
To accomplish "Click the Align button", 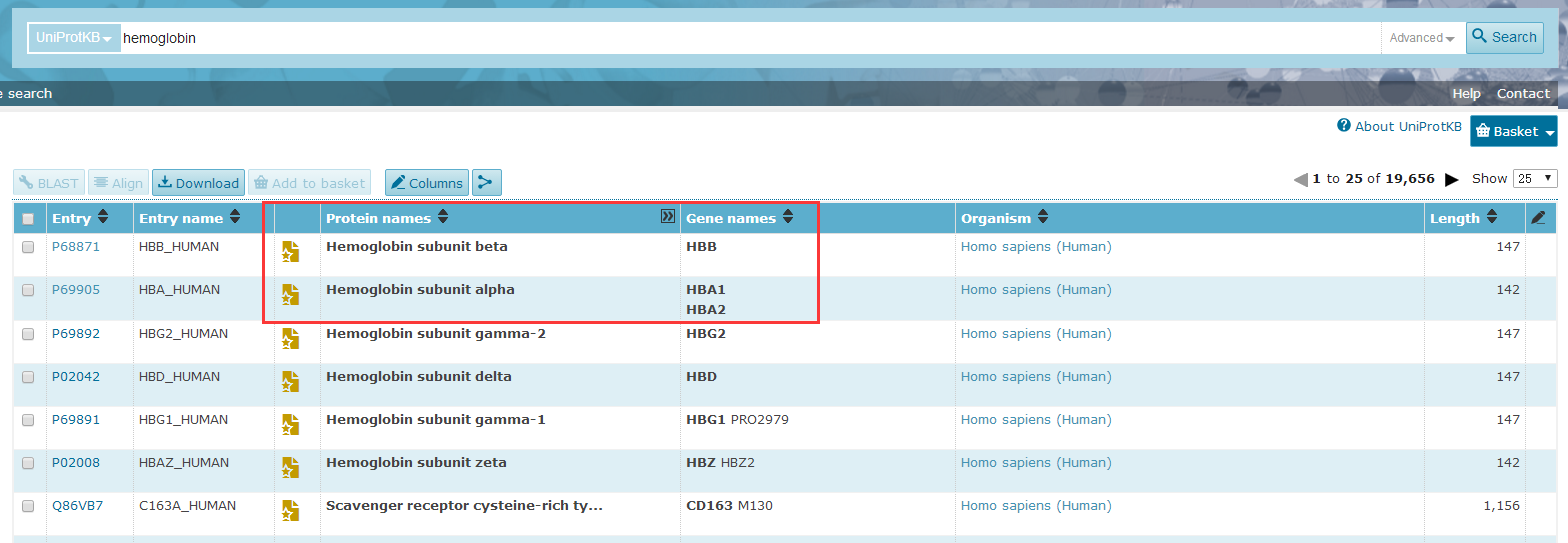I will (x=118, y=182).
